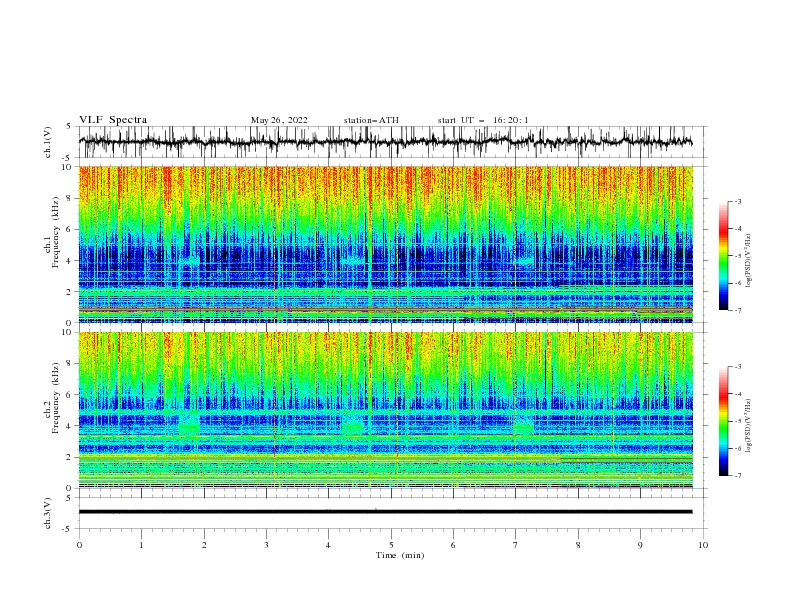This screenshot has width=792, height=612.
Task: Click the "1" minute tick label
Action: [141, 545]
